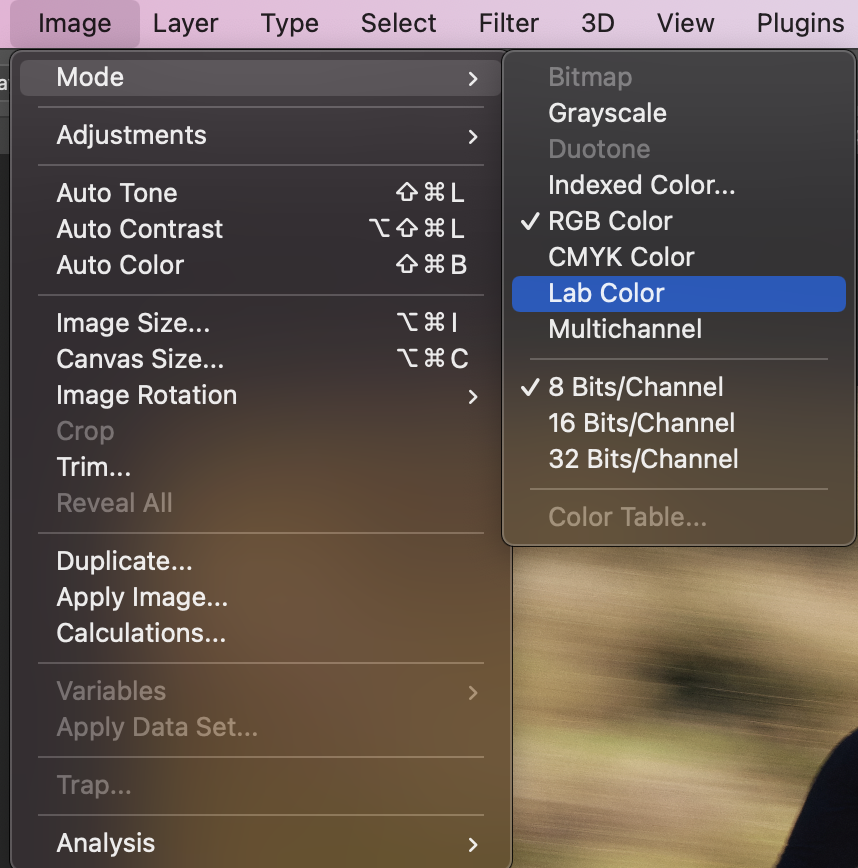This screenshot has height=868, width=858.
Task: Switch image mode to CMYK Color
Action: coord(679,257)
